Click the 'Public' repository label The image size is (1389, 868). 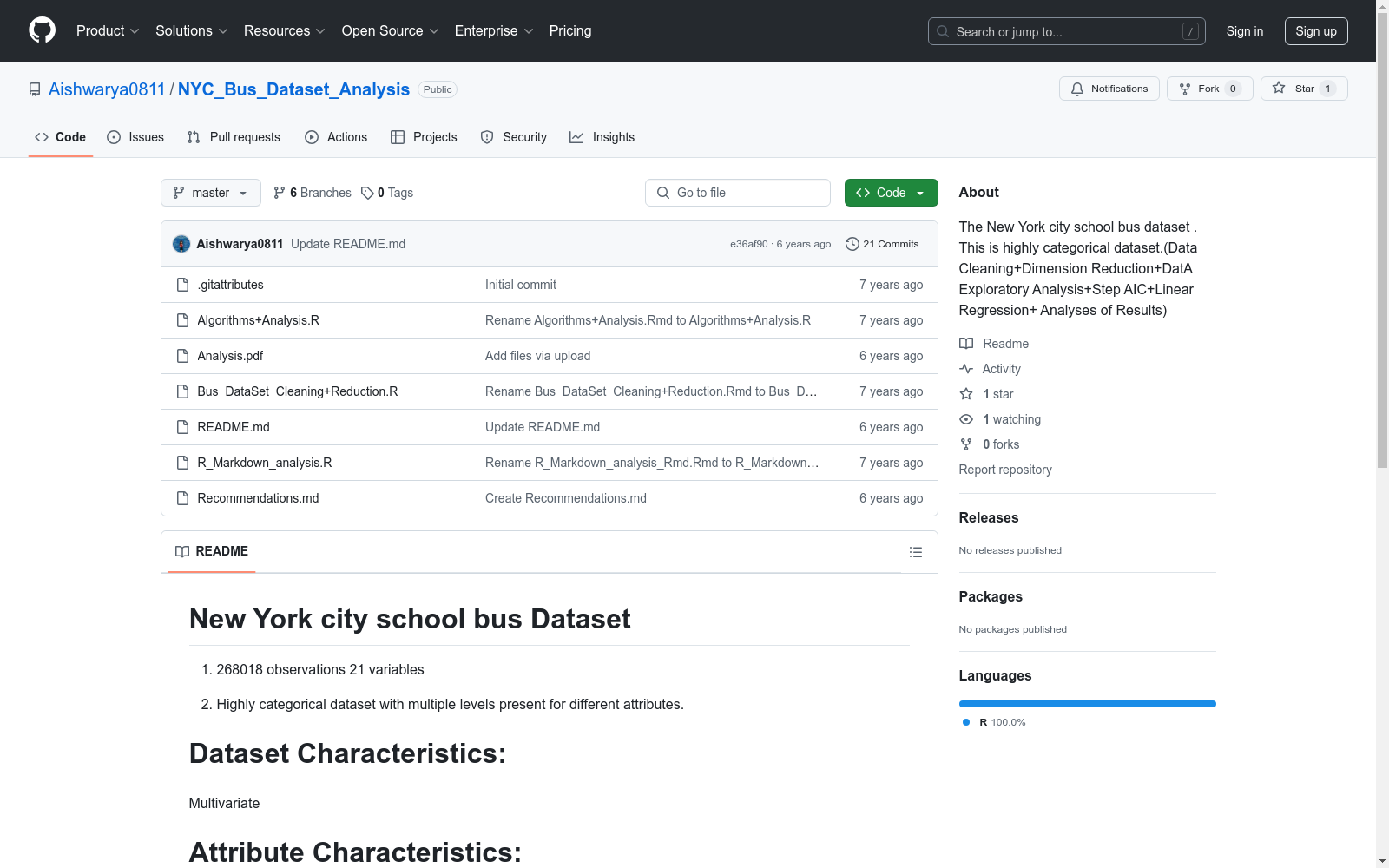438,89
